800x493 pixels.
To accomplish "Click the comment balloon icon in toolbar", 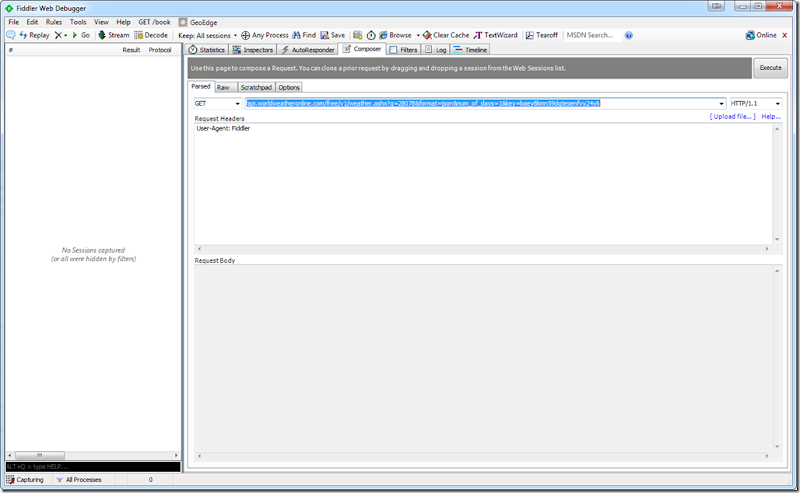I will (11, 35).
